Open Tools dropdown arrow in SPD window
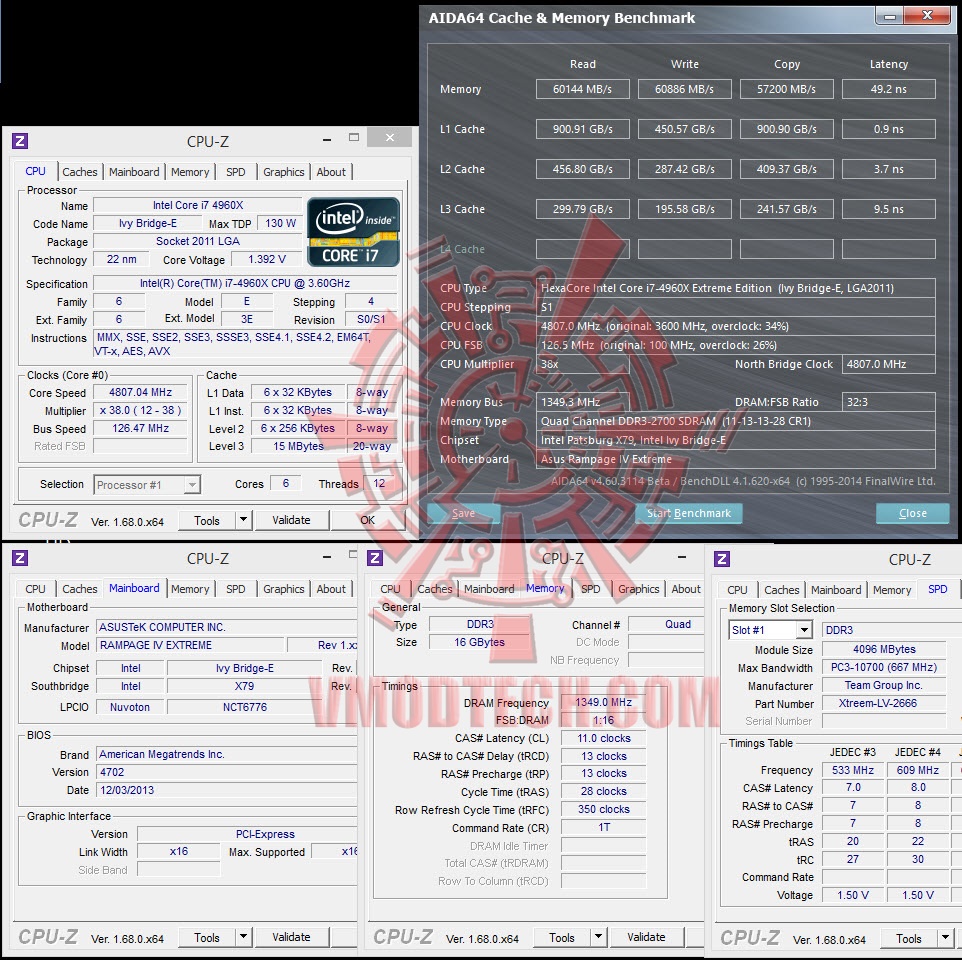The height and width of the screenshot is (960, 962). click(945, 938)
